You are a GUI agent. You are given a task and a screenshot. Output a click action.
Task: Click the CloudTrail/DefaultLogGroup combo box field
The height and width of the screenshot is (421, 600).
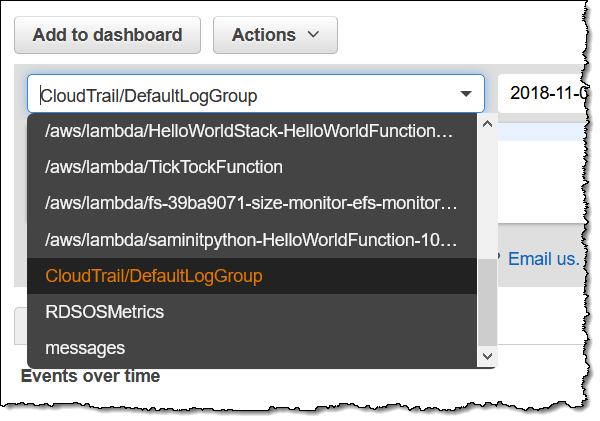[240, 95]
